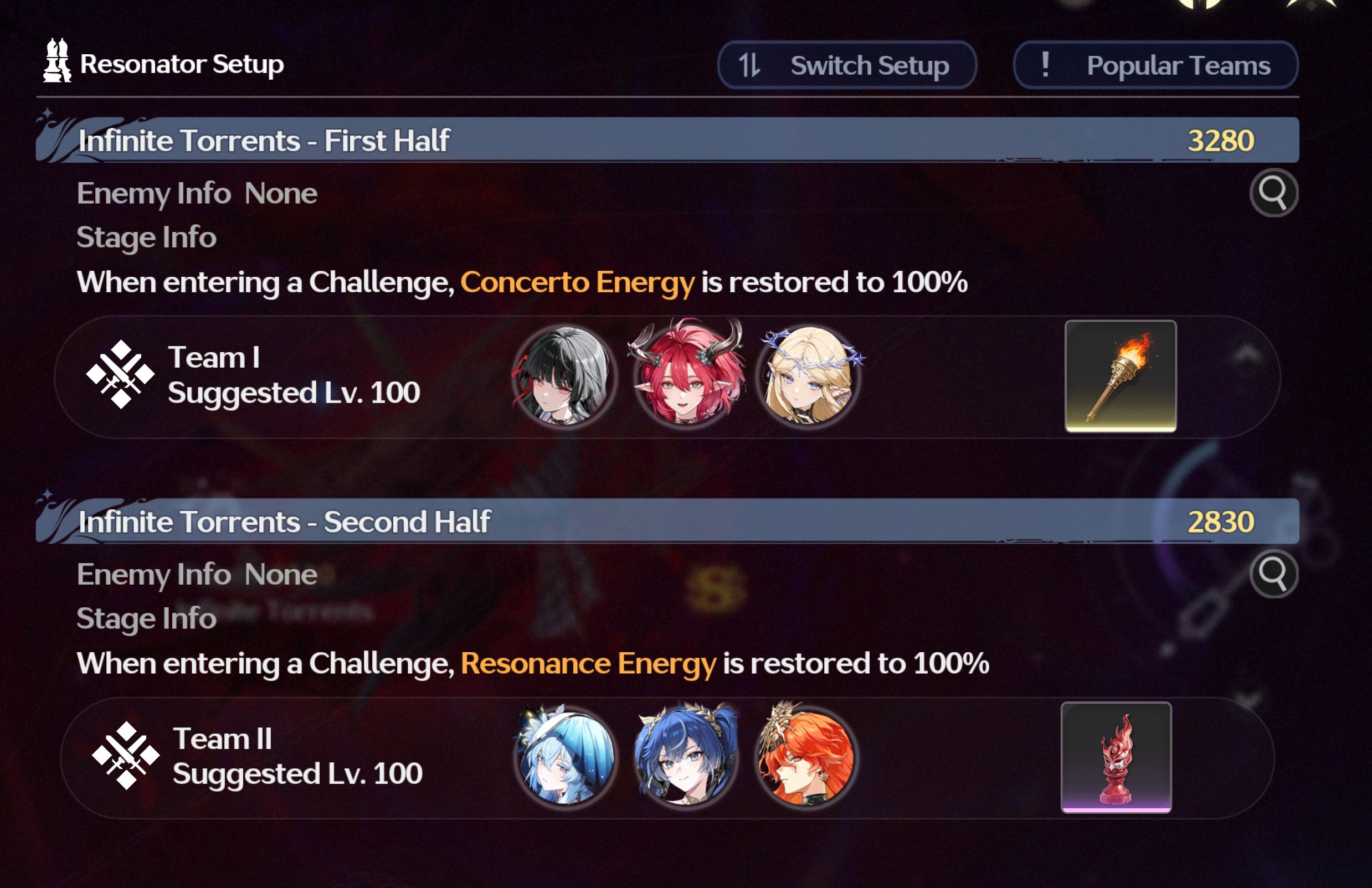Click the Team I crossed swords icon

121,375
